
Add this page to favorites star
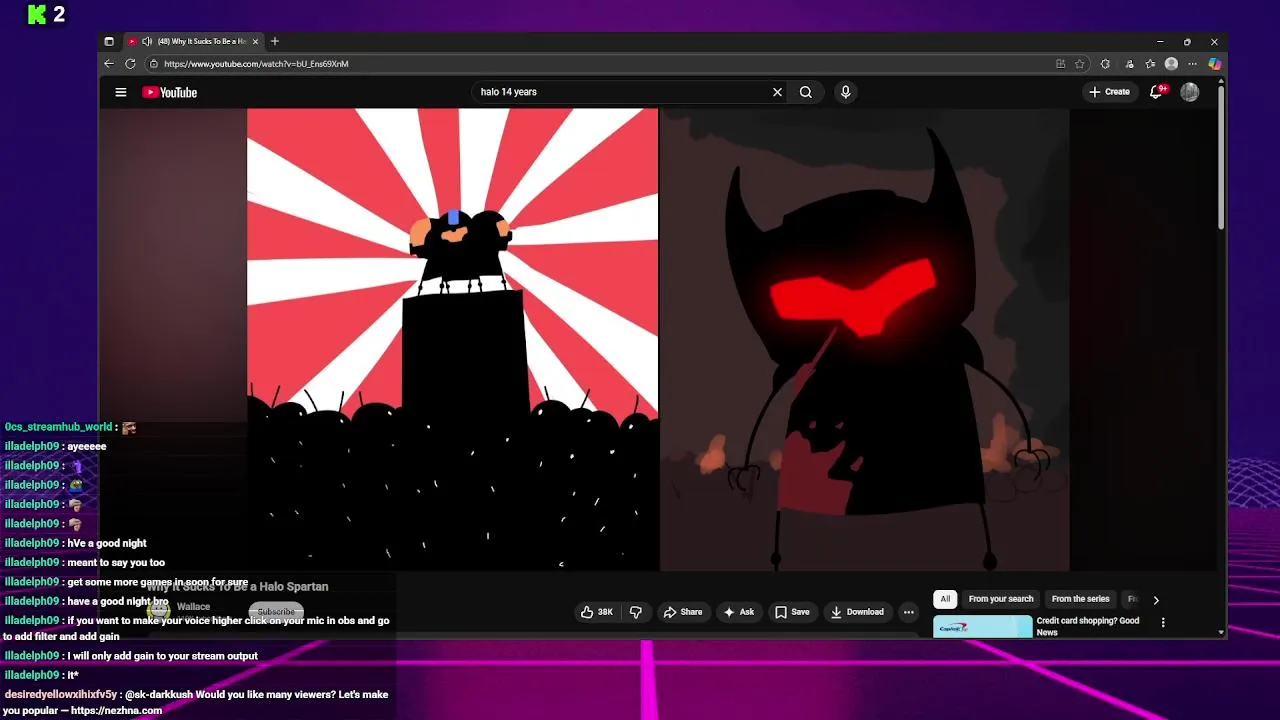(x=1080, y=64)
